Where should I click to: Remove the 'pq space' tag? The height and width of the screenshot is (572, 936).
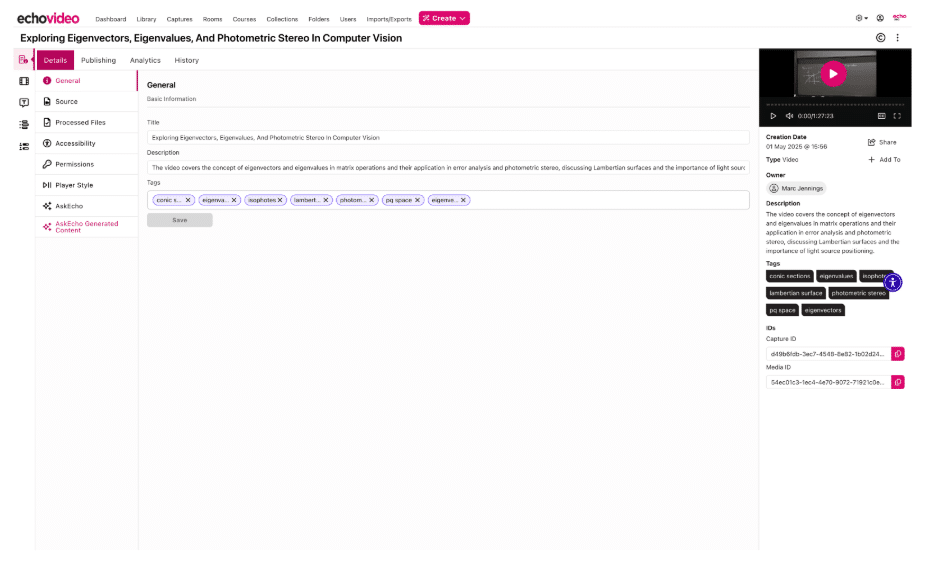click(x=417, y=200)
